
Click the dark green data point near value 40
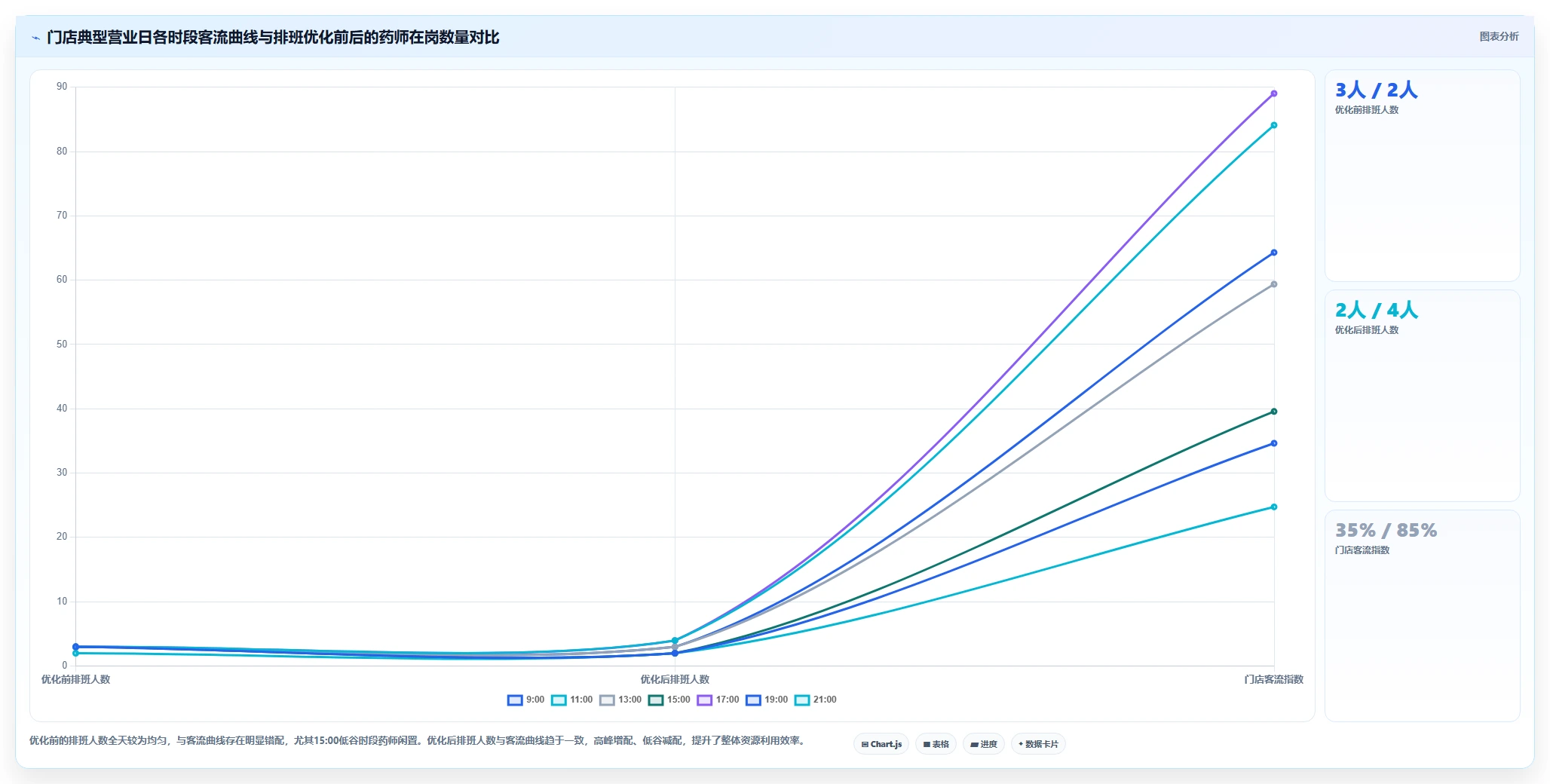pos(1274,412)
